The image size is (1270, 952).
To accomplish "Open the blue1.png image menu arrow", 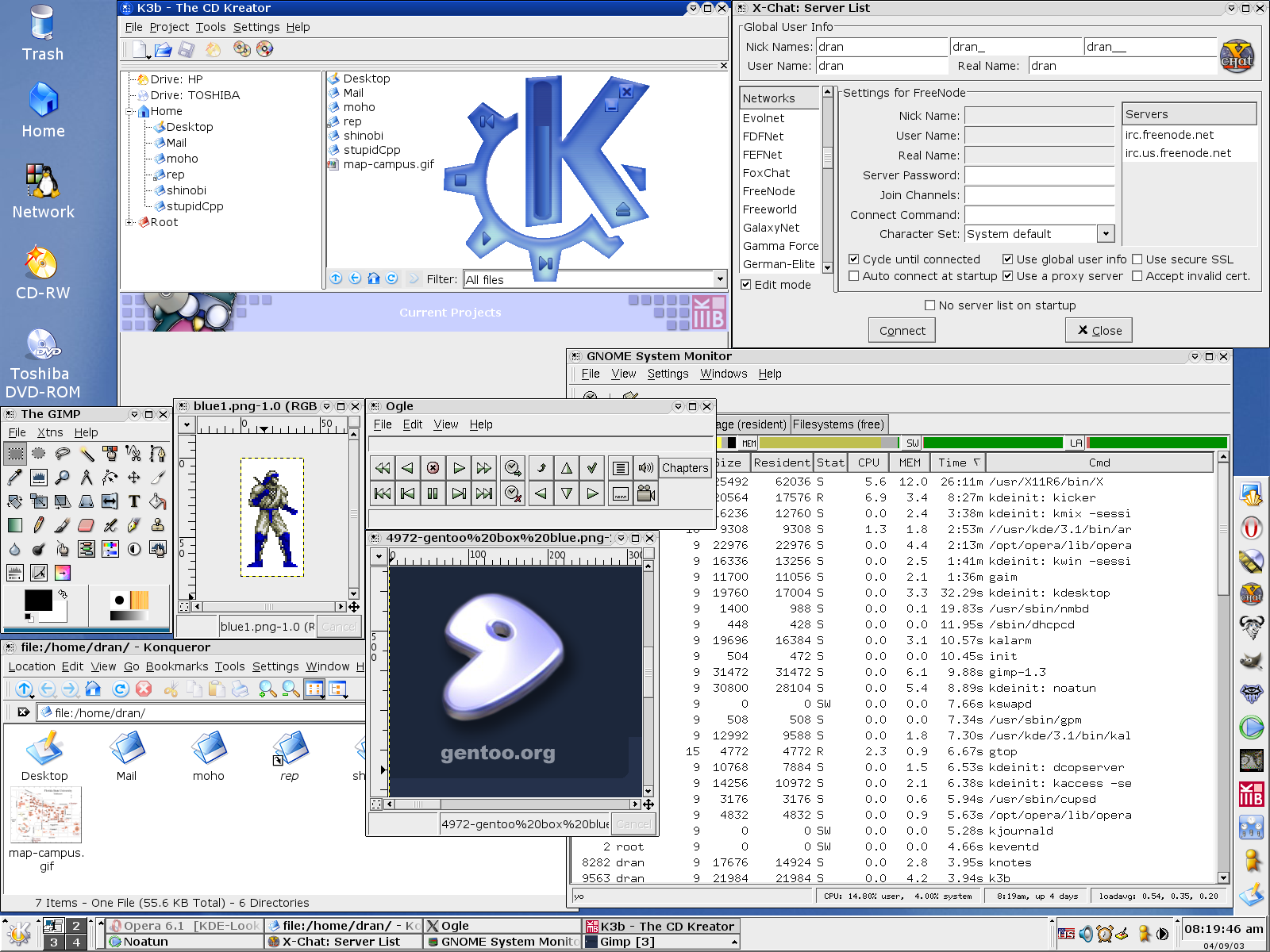I will pyautogui.click(x=187, y=425).
